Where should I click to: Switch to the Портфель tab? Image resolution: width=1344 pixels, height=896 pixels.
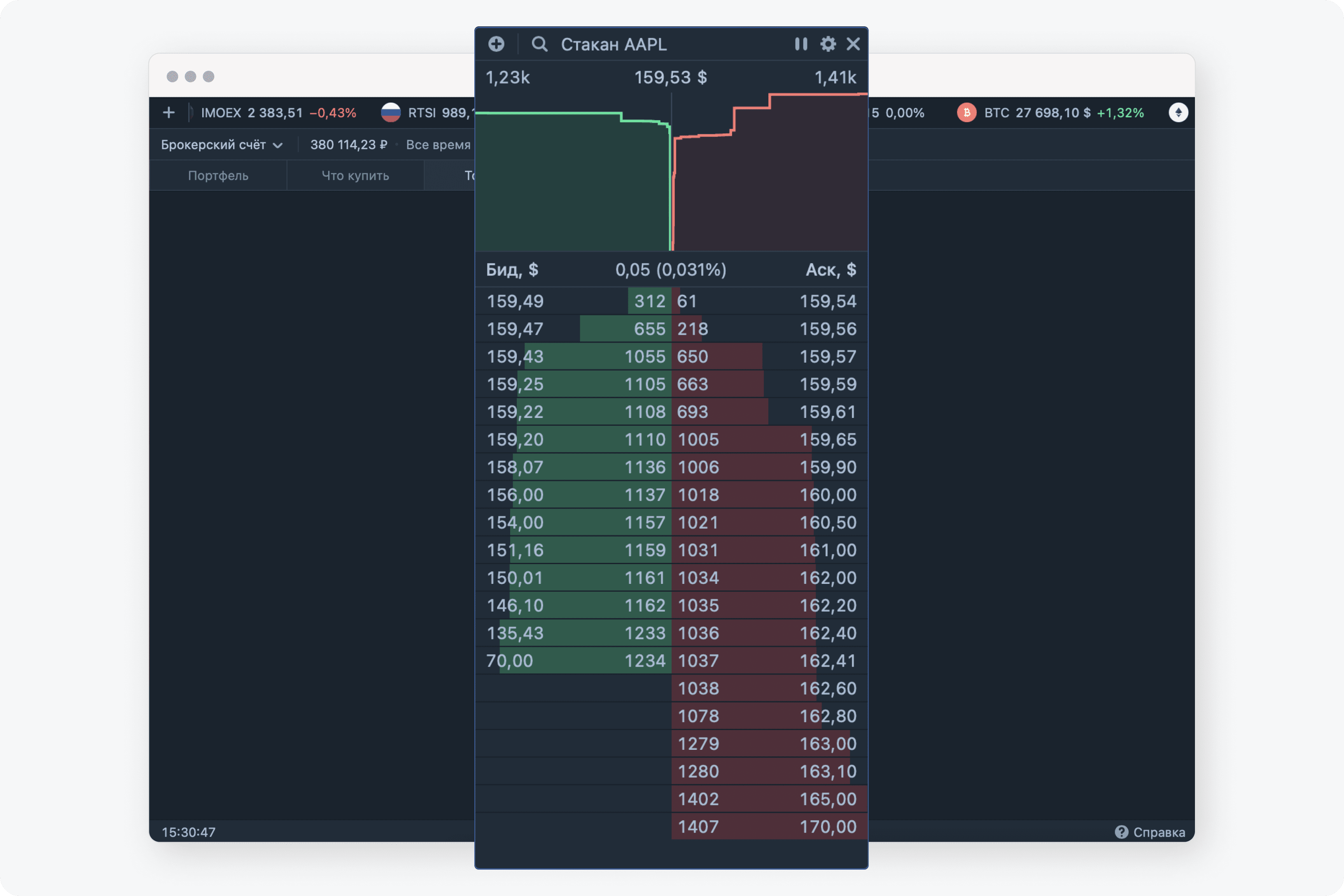(x=218, y=175)
